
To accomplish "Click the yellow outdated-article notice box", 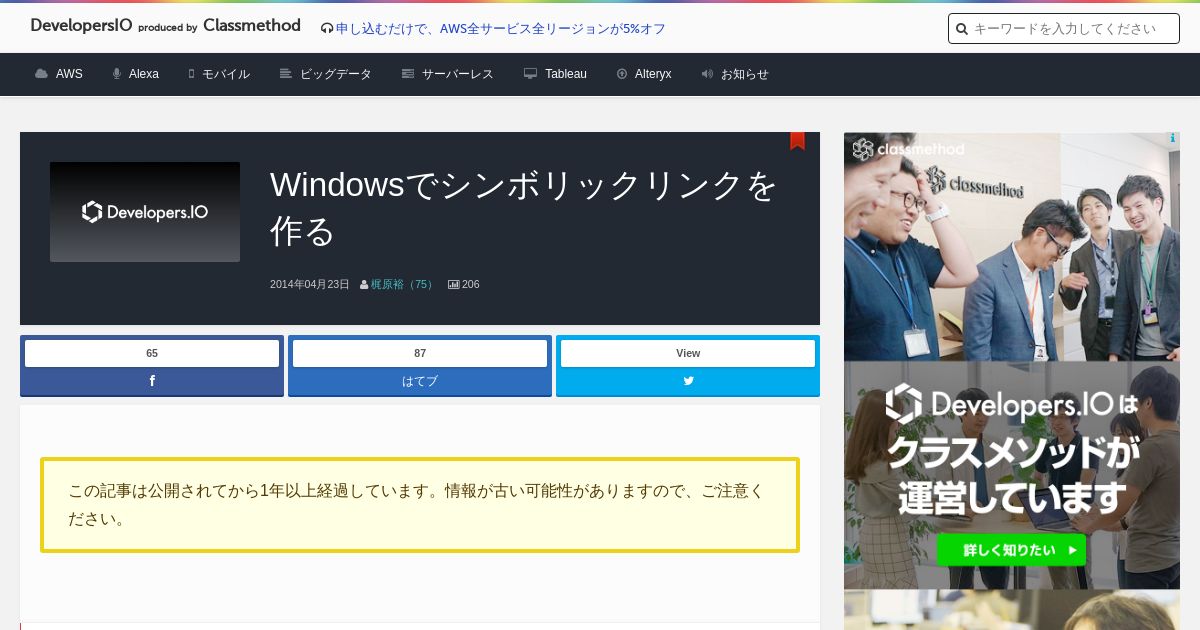I will point(420,505).
